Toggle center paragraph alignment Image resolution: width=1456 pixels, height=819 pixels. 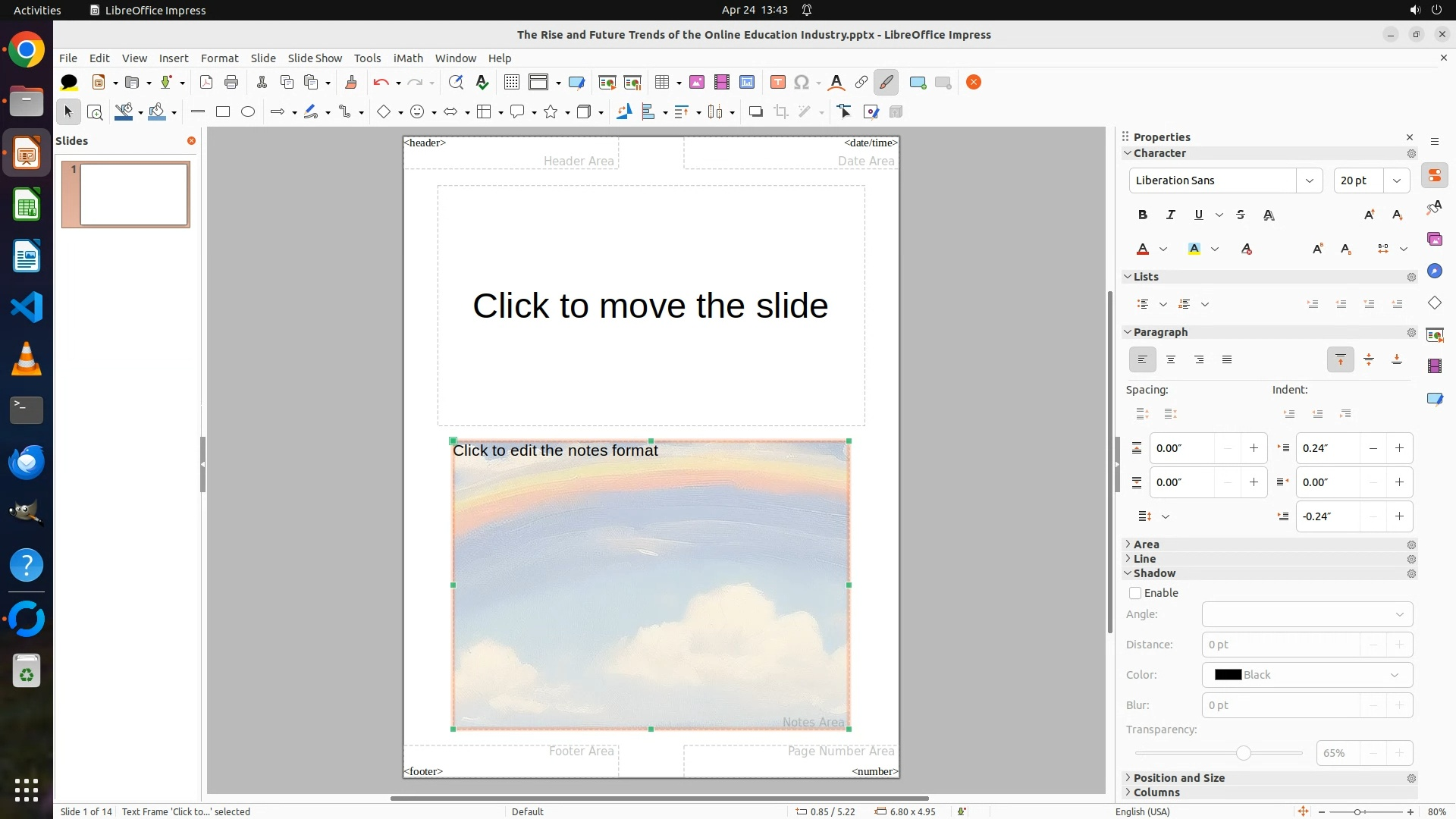[x=1171, y=359]
